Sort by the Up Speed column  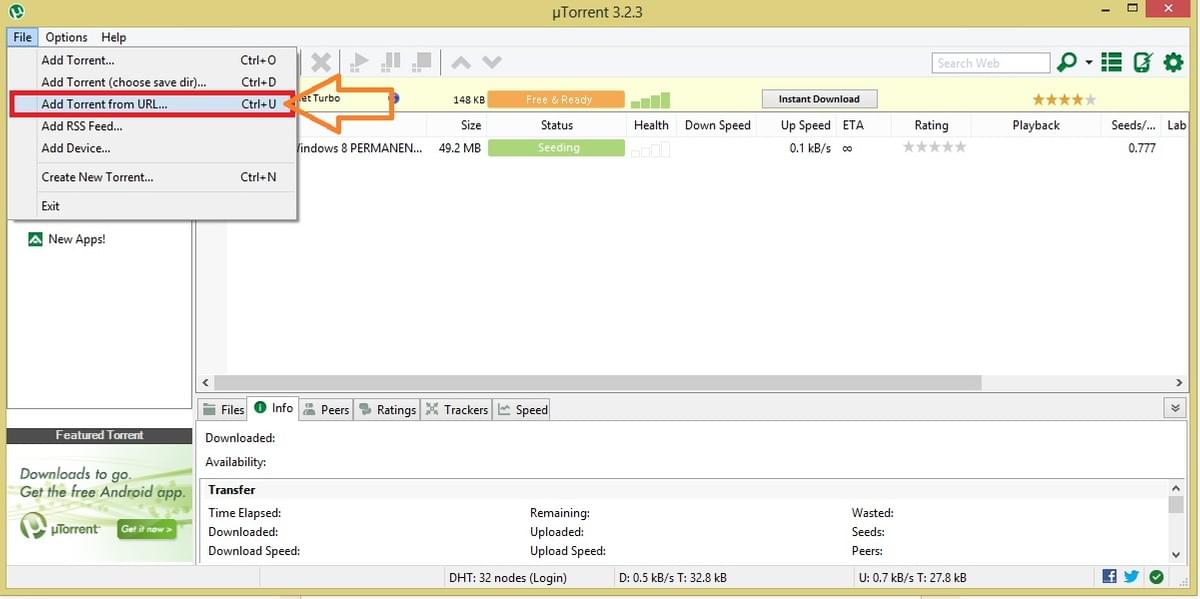pos(796,125)
